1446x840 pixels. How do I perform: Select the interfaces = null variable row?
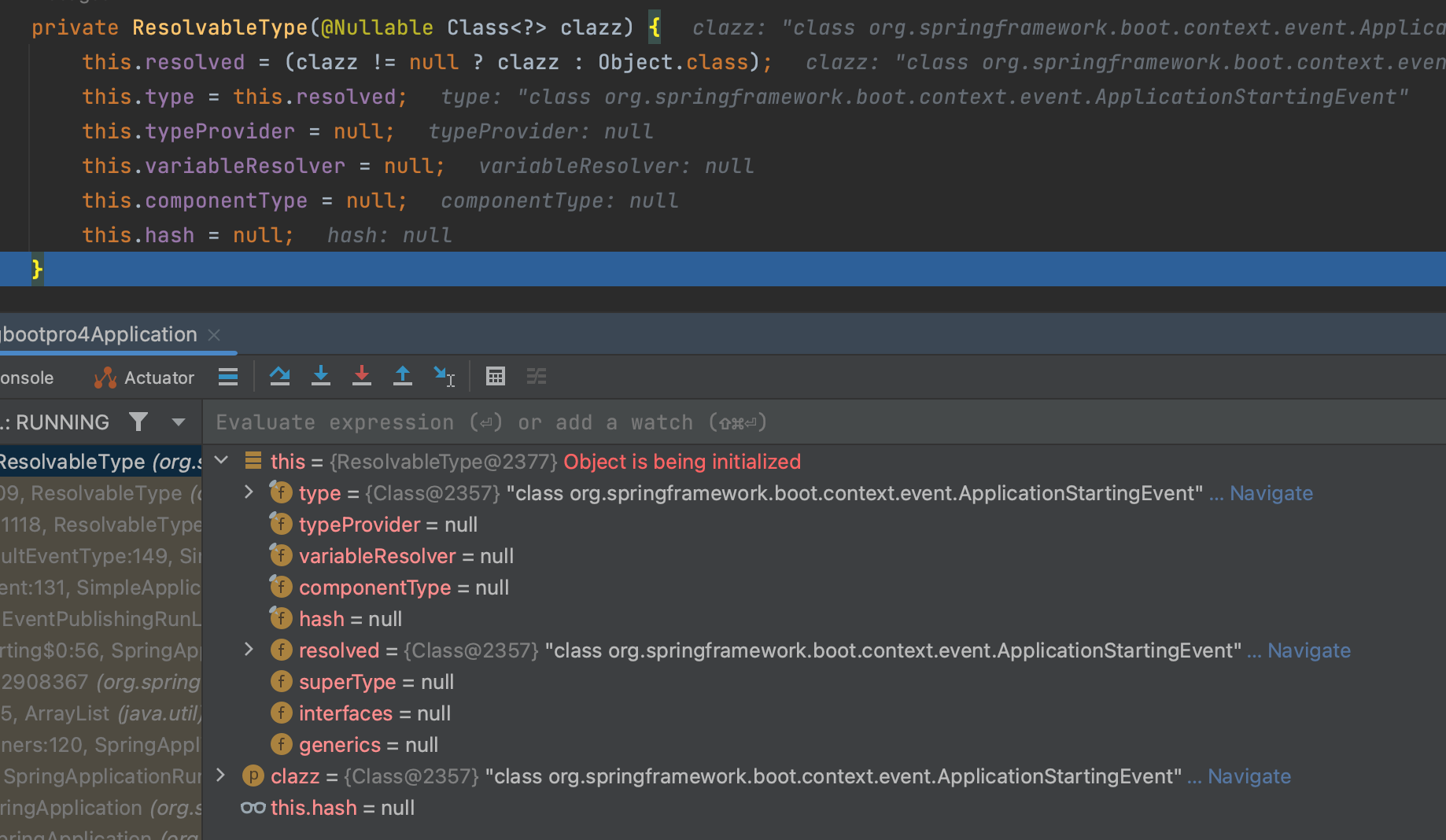point(824,713)
